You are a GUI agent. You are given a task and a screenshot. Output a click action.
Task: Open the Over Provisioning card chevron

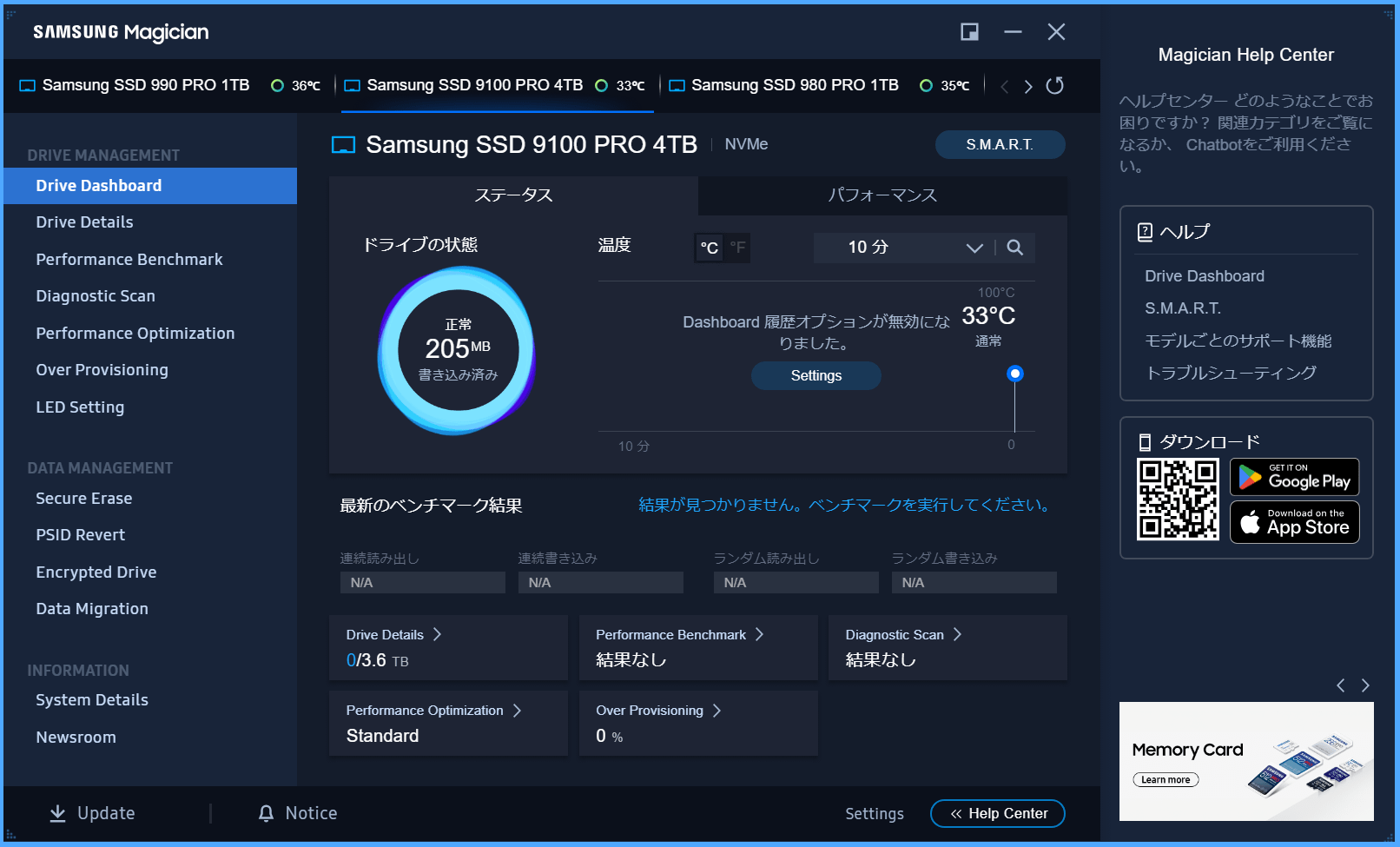(717, 710)
